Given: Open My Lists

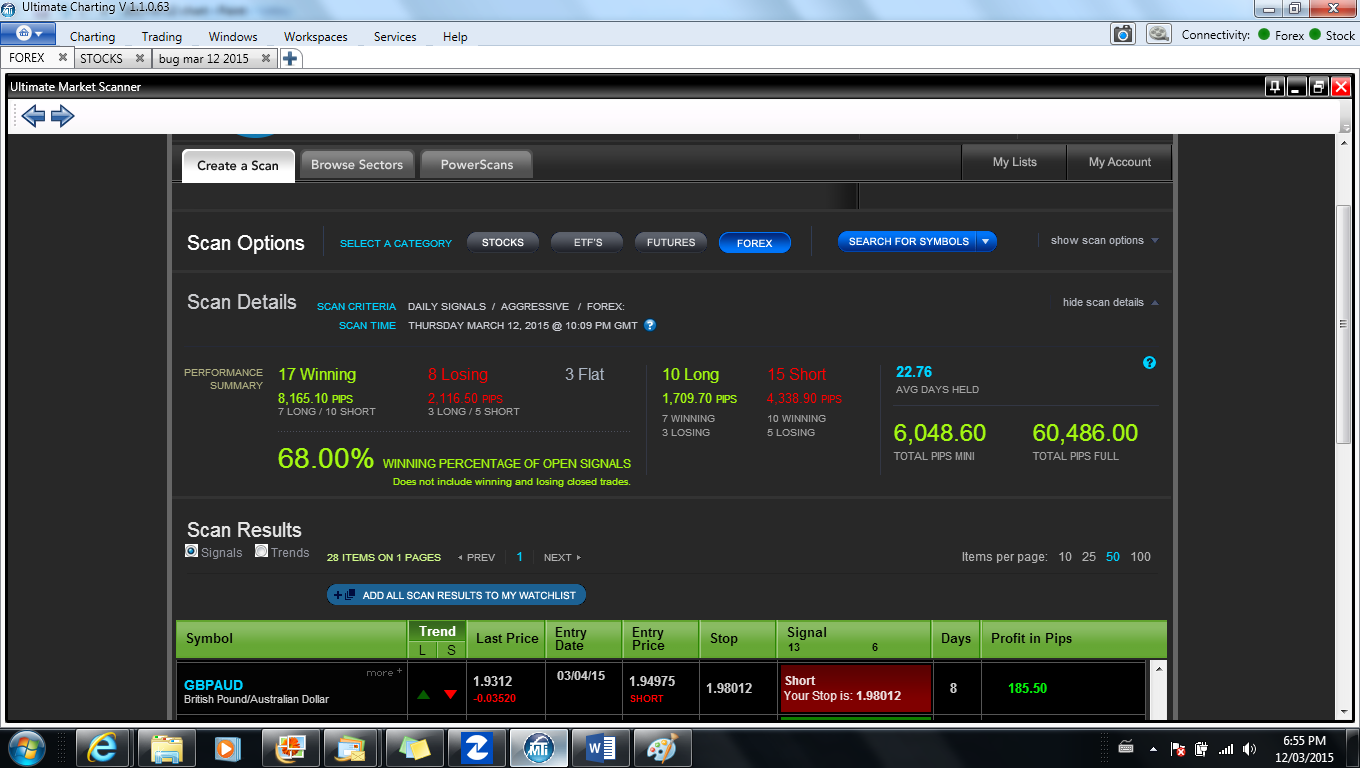Looking at the screenshot, I should (1014, 162).
